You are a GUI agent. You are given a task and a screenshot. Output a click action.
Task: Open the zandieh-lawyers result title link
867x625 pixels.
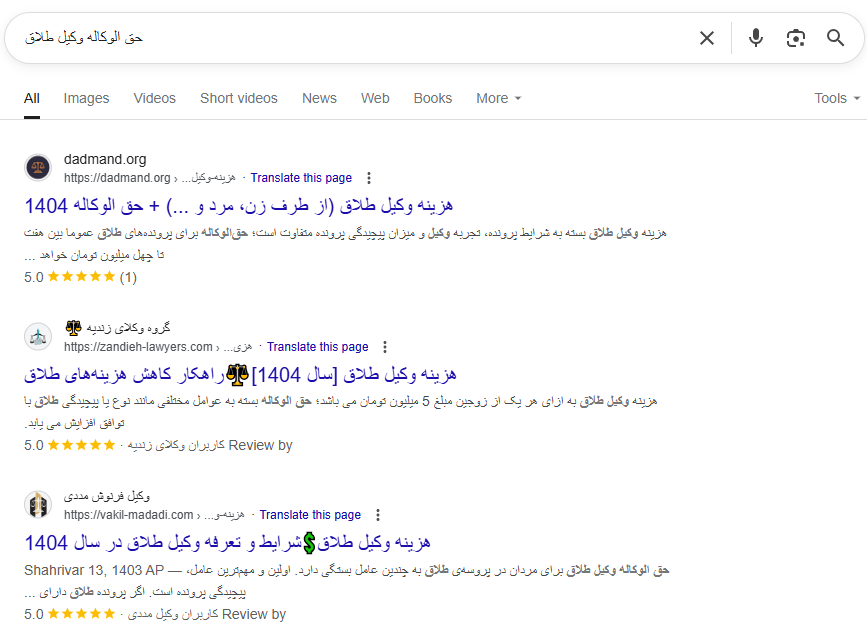click(240, 374)
